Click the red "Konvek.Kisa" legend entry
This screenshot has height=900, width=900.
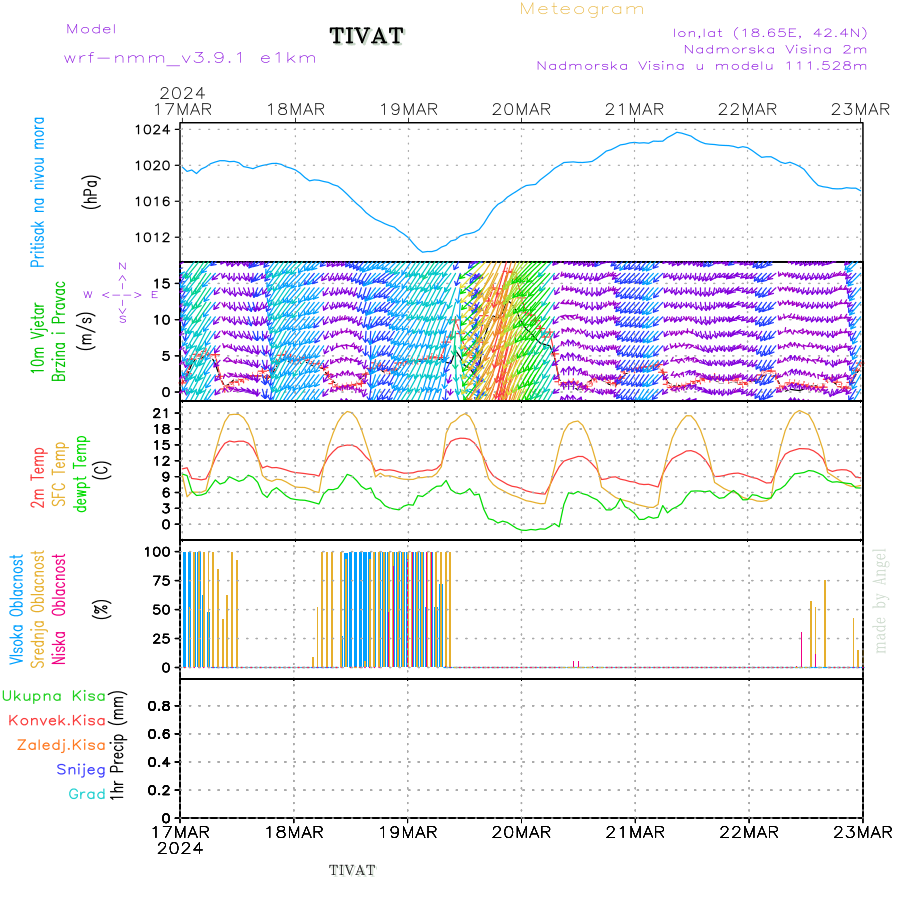pos(57,721)
